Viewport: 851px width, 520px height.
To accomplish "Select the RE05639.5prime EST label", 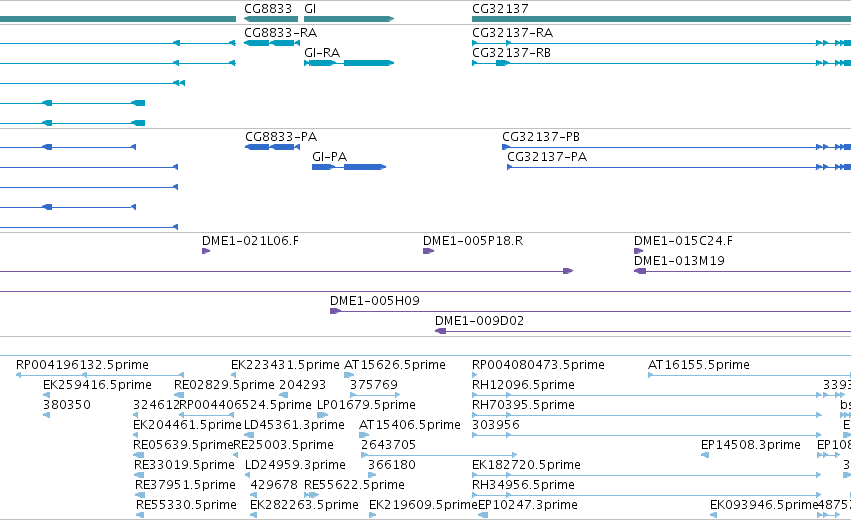I will click(183, 446).
